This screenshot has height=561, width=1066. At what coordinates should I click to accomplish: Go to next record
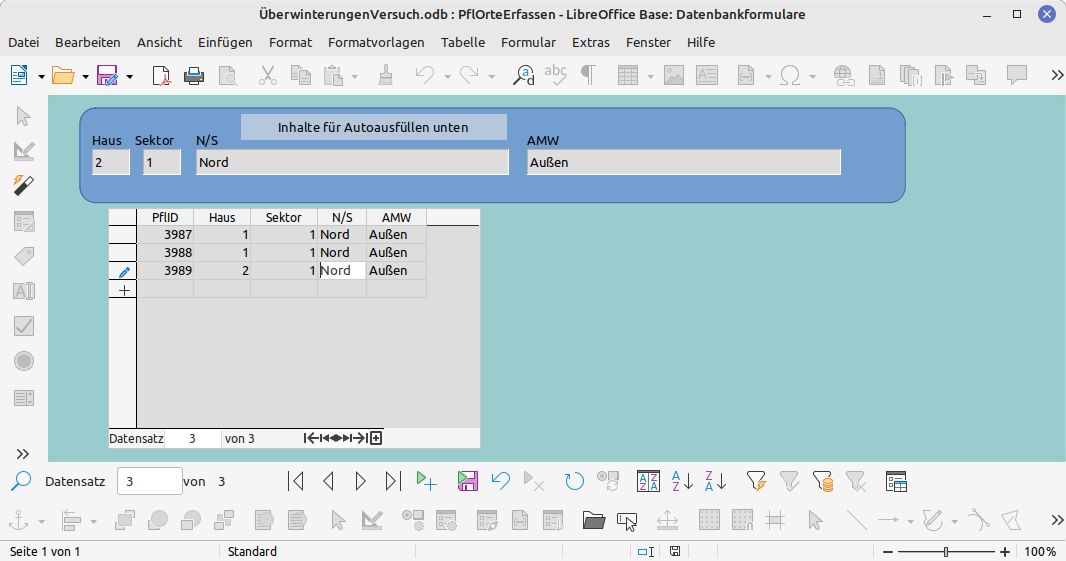coord(360,481)
